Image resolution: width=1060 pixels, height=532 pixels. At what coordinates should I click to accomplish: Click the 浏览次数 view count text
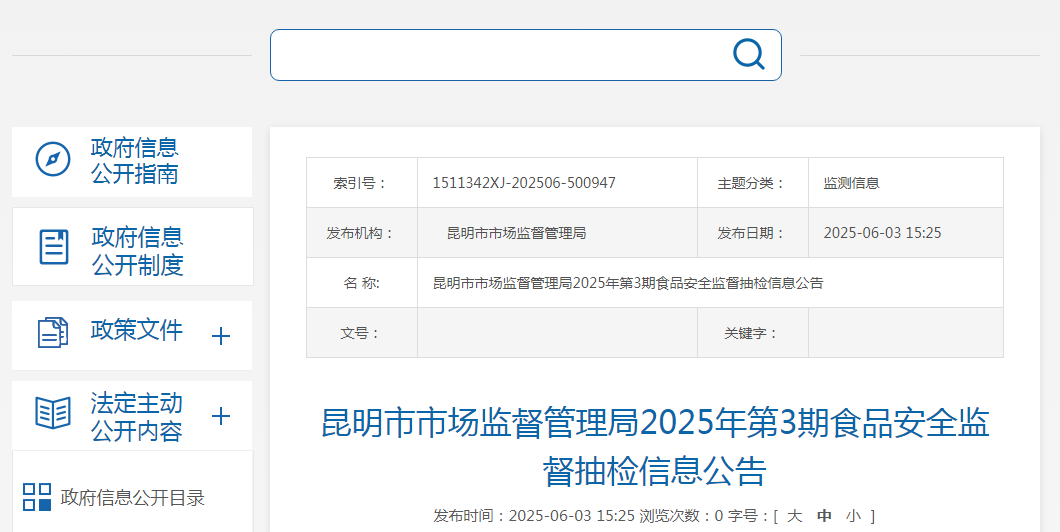[x=681, y=516]
